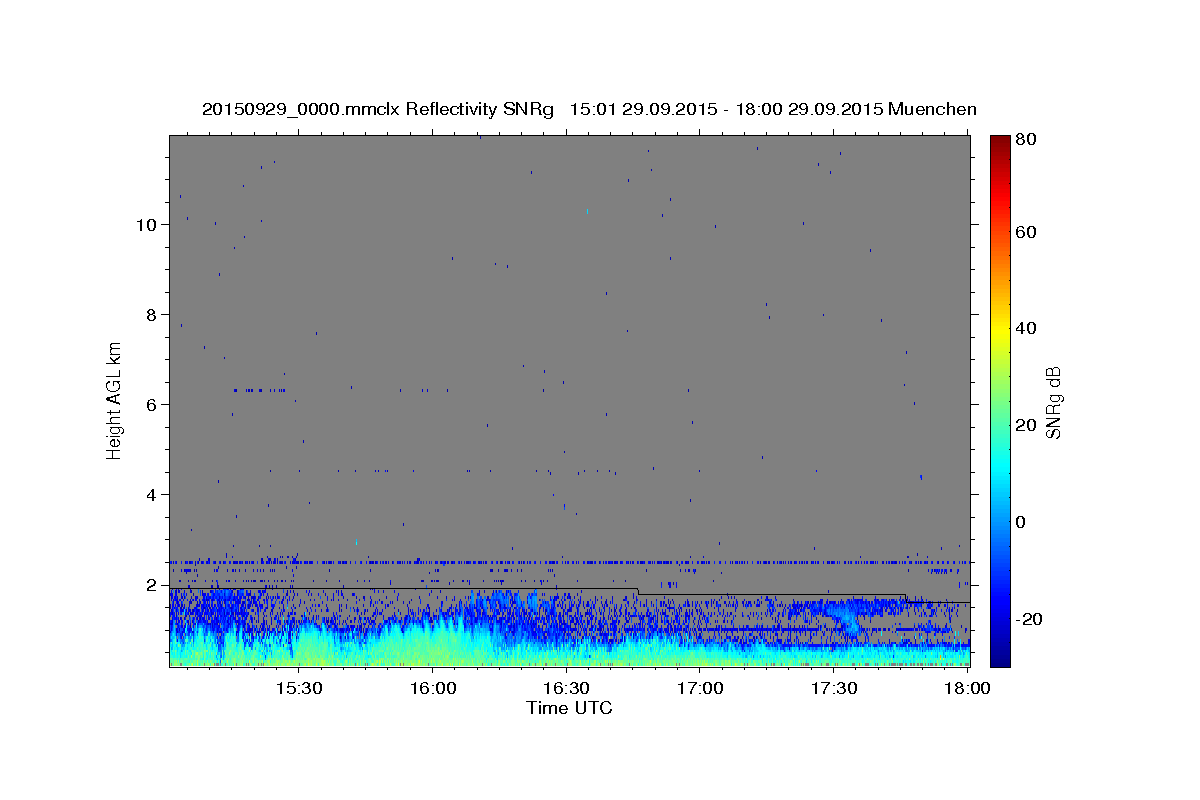1200x800 pixels.
Task: Click the colorbar value 80
Action: [1025, 140]
